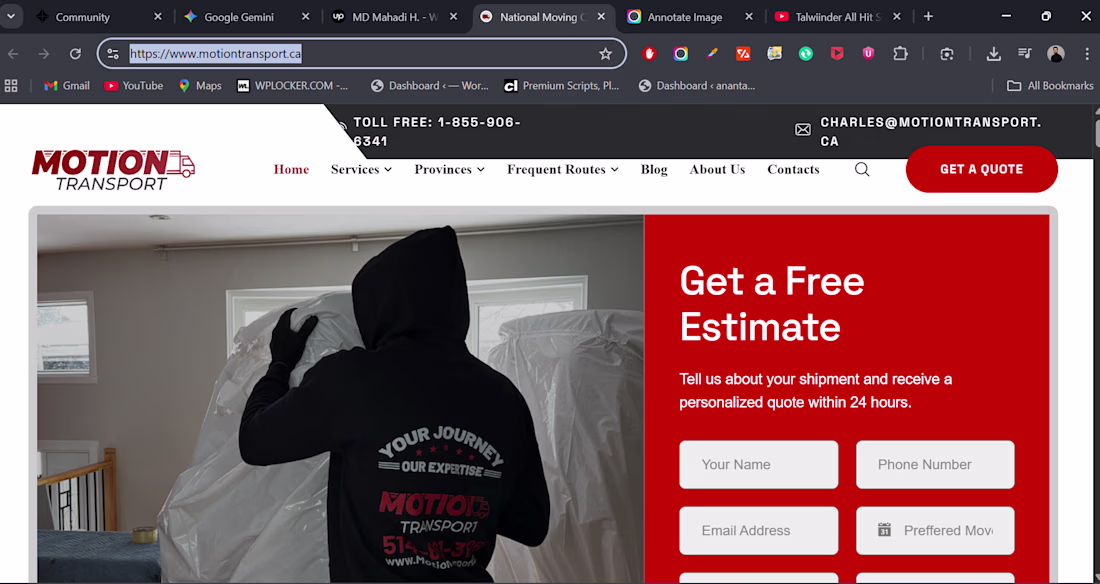The image size is (1100, 584).
Task: Switch to the Annotate Image tab
Action: pyautogui.click(x=685, y=17)
